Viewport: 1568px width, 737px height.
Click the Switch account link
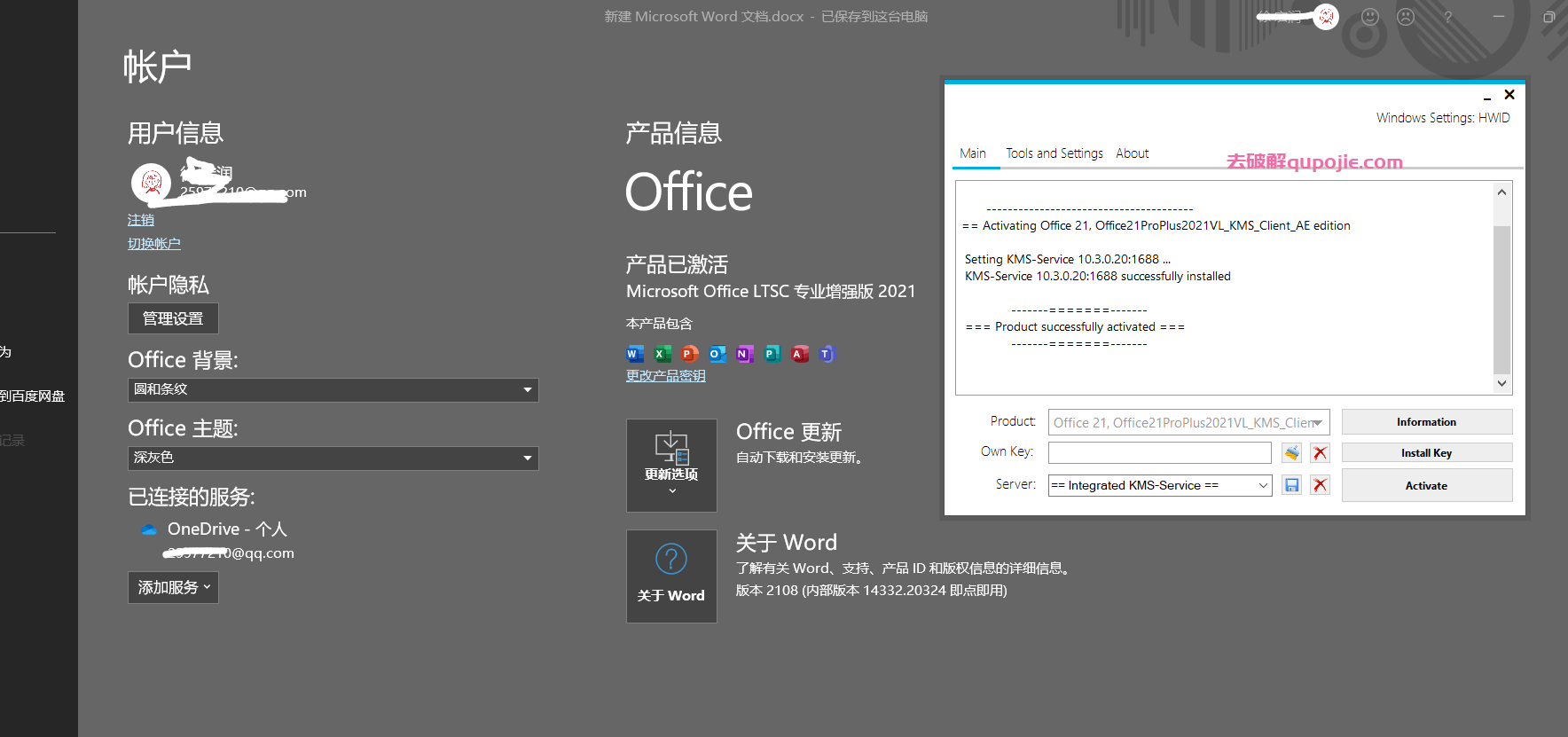(154, 244)
